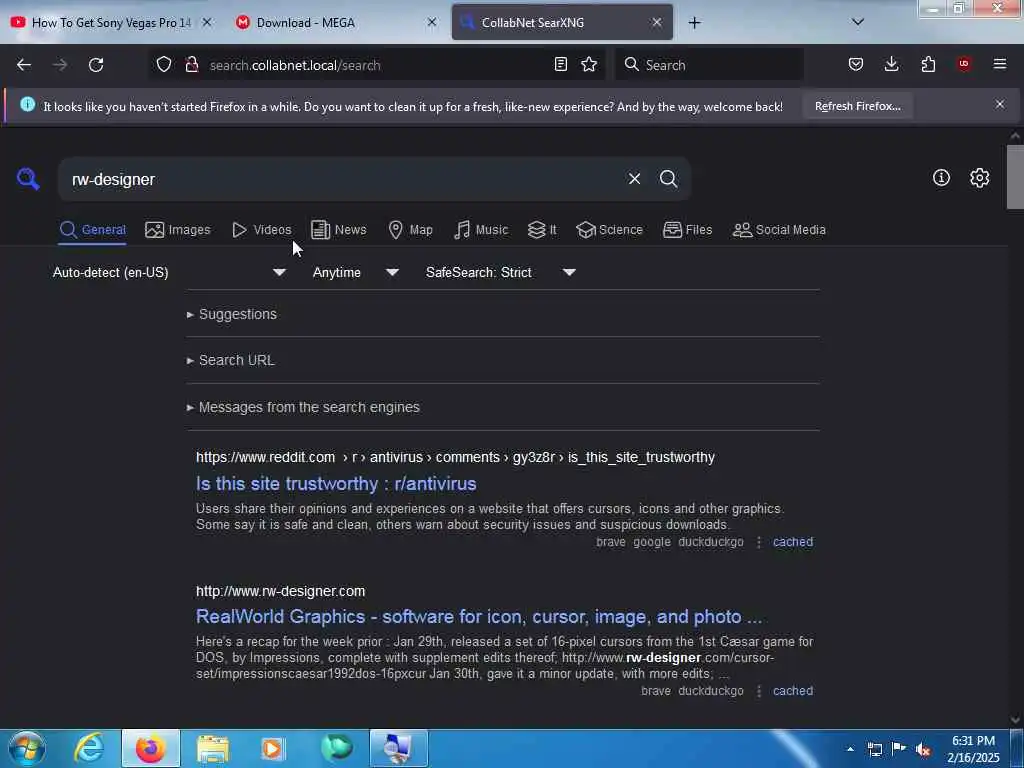Open the media player taskbar icon
1024x768 pixels.
click(x=273, y=749)
